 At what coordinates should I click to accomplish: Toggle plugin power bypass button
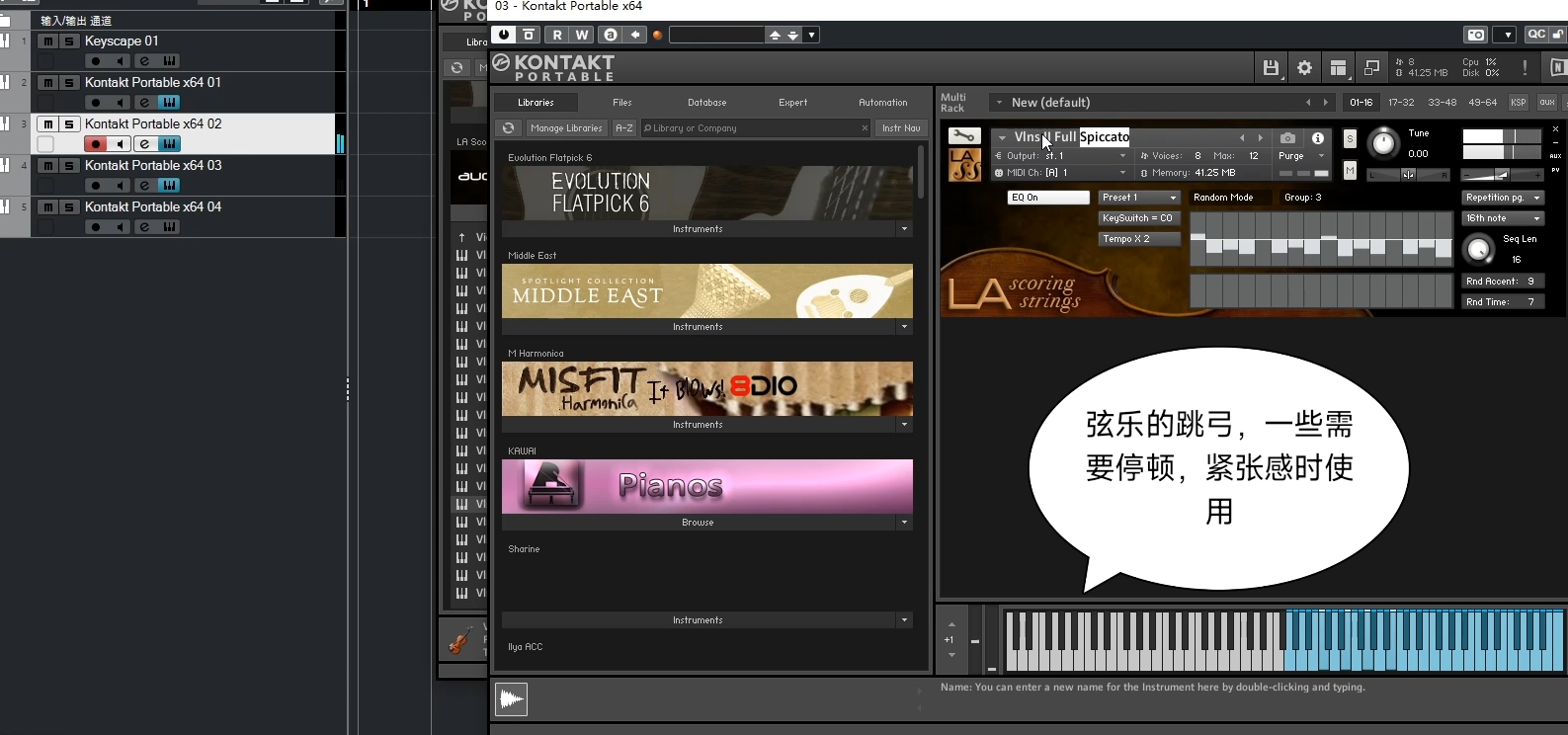pos(504,35)
